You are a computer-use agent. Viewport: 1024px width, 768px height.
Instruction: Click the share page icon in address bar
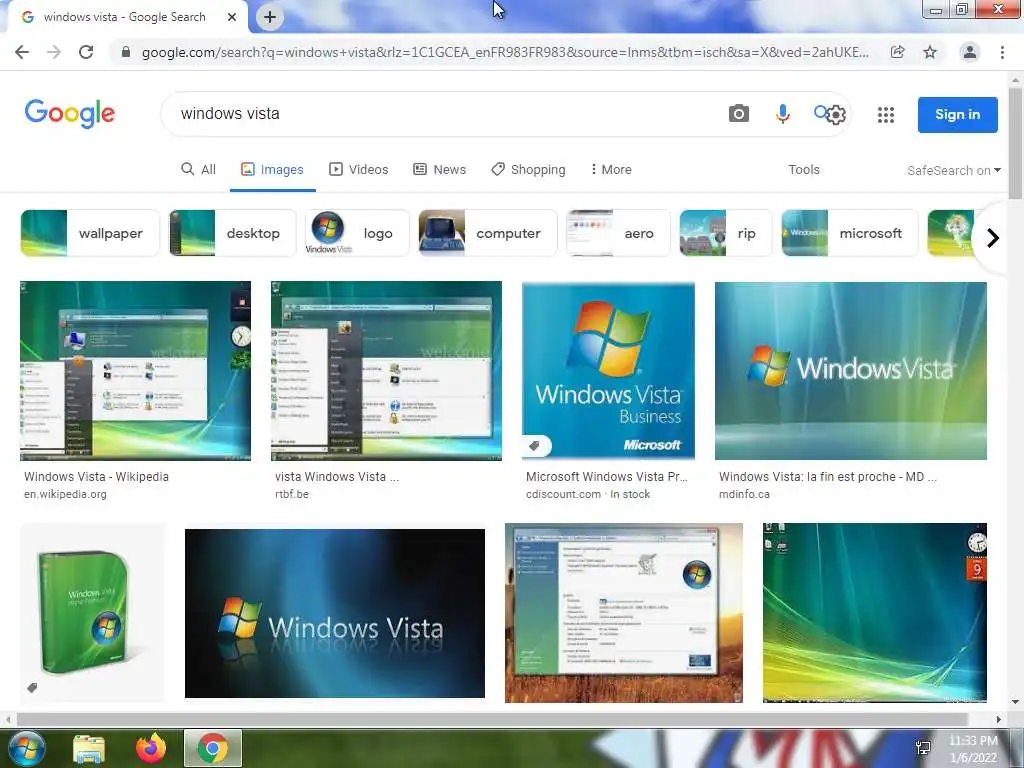pos(898,52)
